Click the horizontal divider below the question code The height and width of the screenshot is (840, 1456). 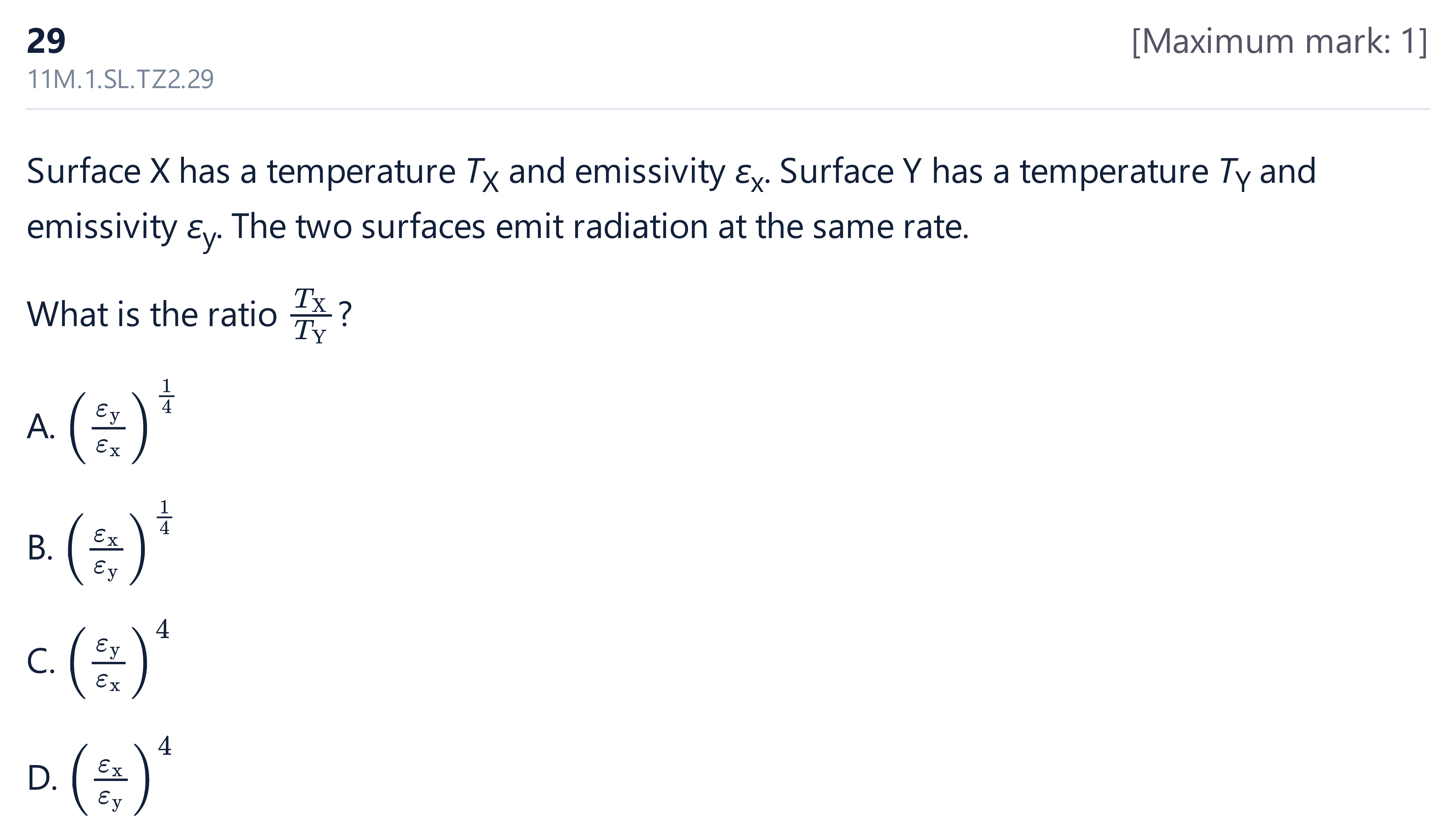point(728,109)
